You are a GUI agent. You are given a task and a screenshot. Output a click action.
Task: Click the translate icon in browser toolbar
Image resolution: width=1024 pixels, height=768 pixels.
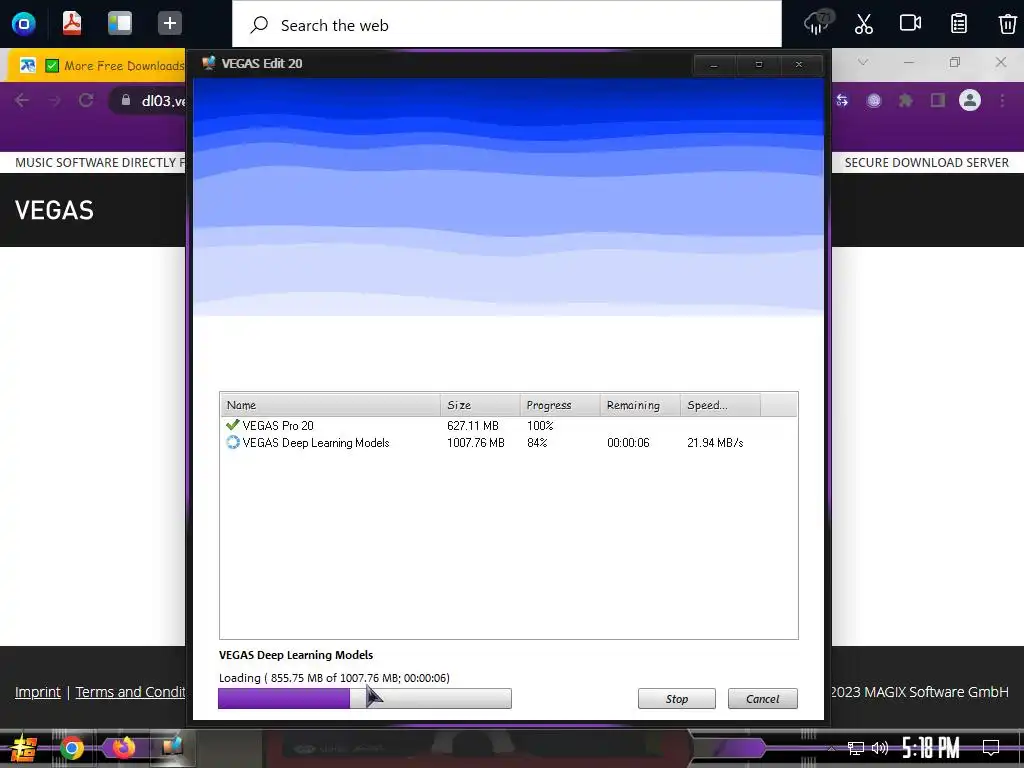coord(842,100)
